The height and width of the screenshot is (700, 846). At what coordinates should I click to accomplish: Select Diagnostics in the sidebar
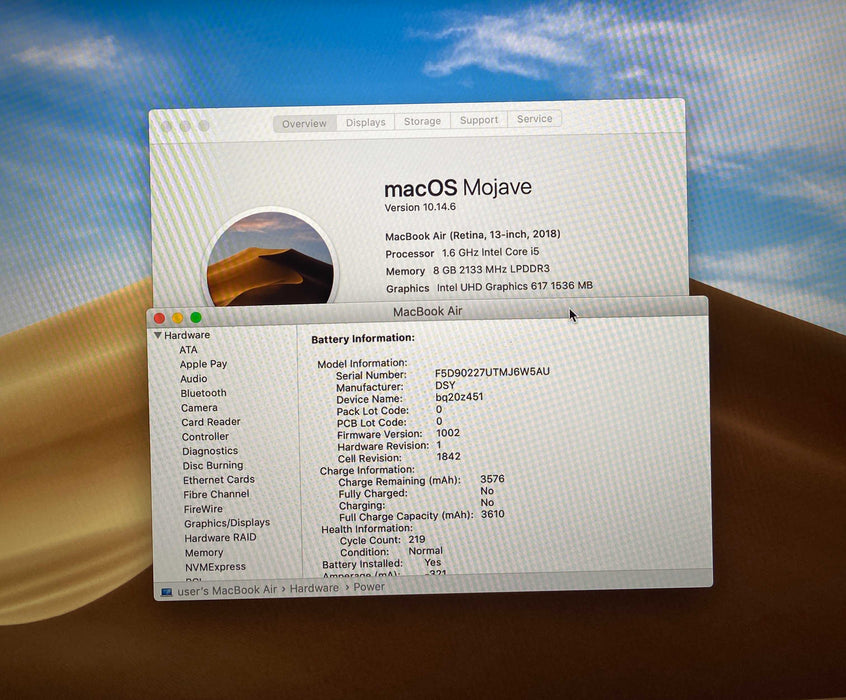pos(210,451)
